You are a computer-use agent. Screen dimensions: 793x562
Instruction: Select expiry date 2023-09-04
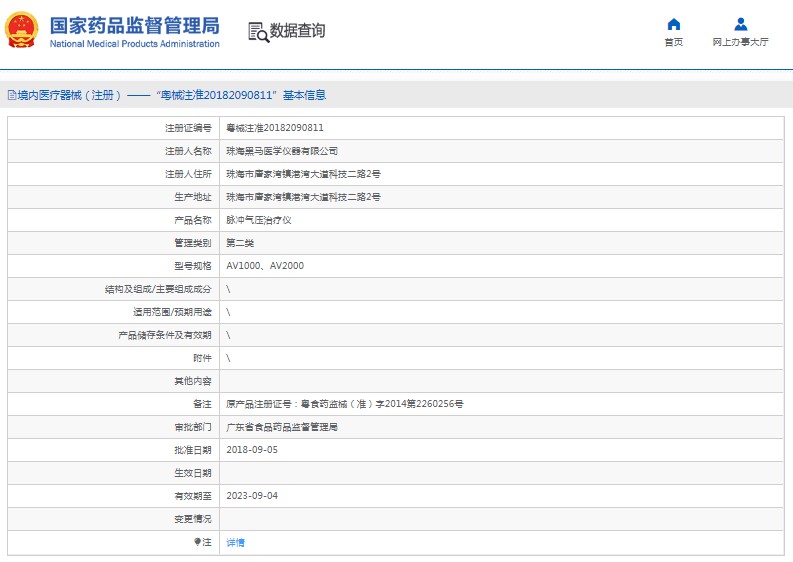pos(252,496)
